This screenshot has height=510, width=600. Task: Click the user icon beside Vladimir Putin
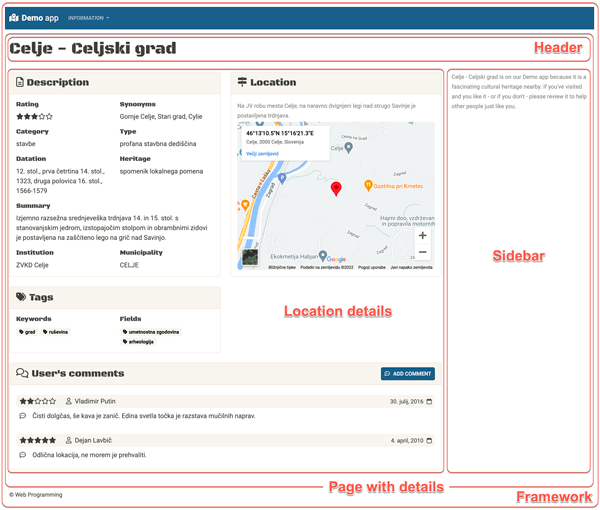tap(68, 401)
